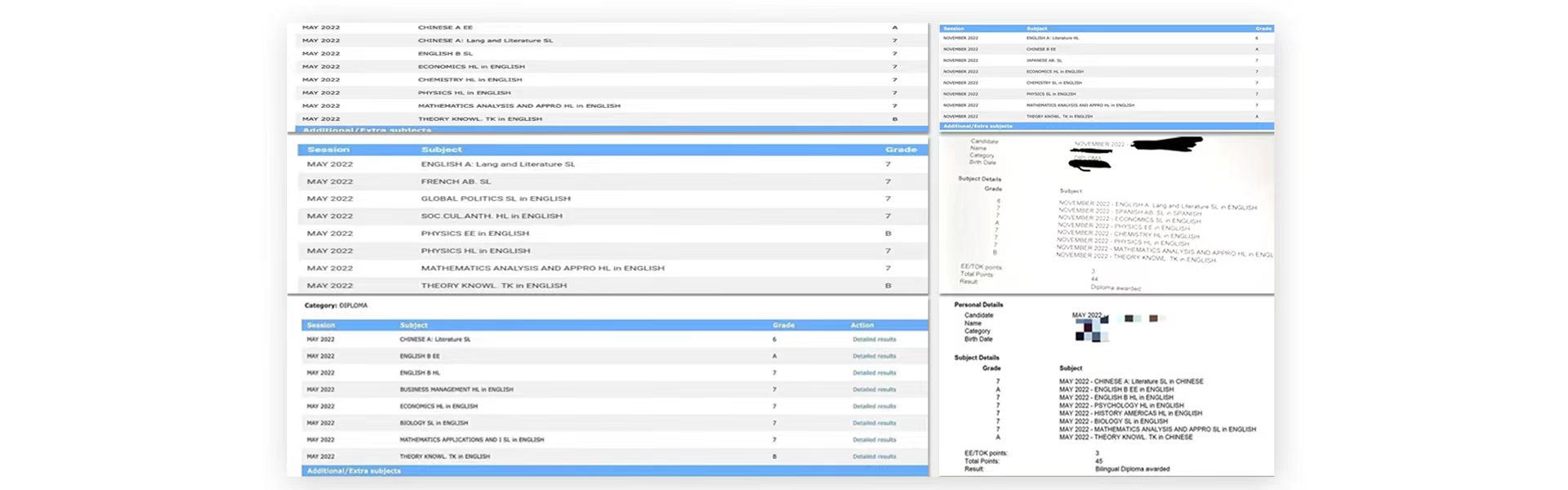Open Detailed results for ENGLISH B HL
The image size is (1568, 490).
(x=874, y=373)
